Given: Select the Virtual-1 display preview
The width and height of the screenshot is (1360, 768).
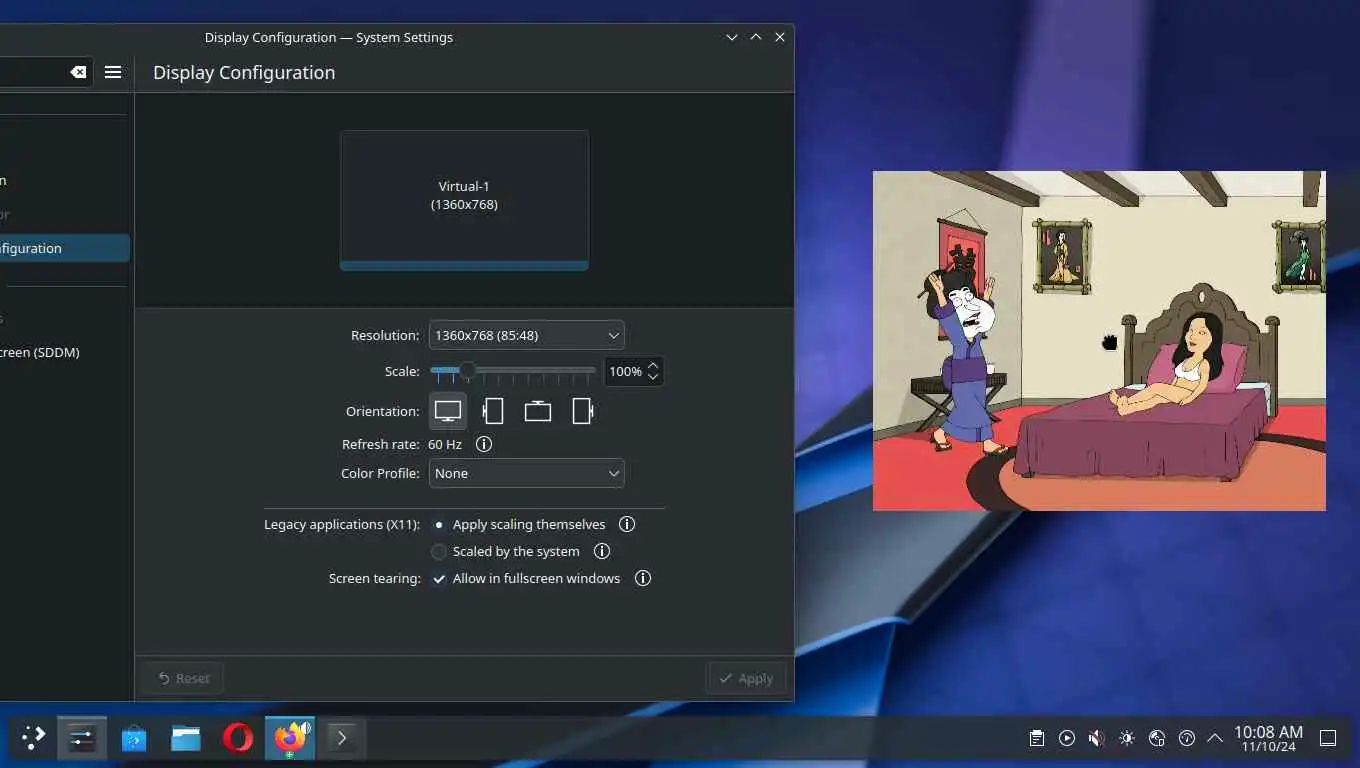Looking at the screenshot, I should (x=464, y=200).
